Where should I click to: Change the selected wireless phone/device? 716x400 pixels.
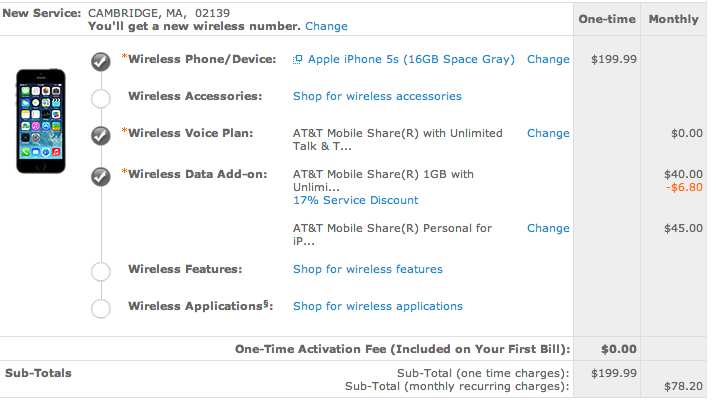pyautogui.click(x=548, y=59)
